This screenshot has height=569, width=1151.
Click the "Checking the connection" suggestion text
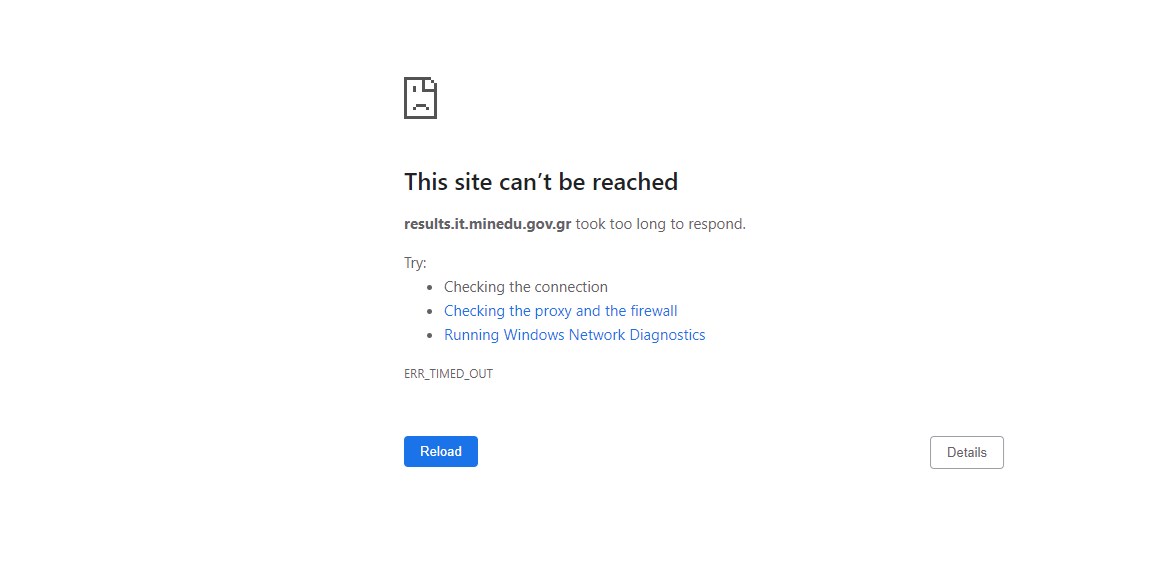click(526, 287)
